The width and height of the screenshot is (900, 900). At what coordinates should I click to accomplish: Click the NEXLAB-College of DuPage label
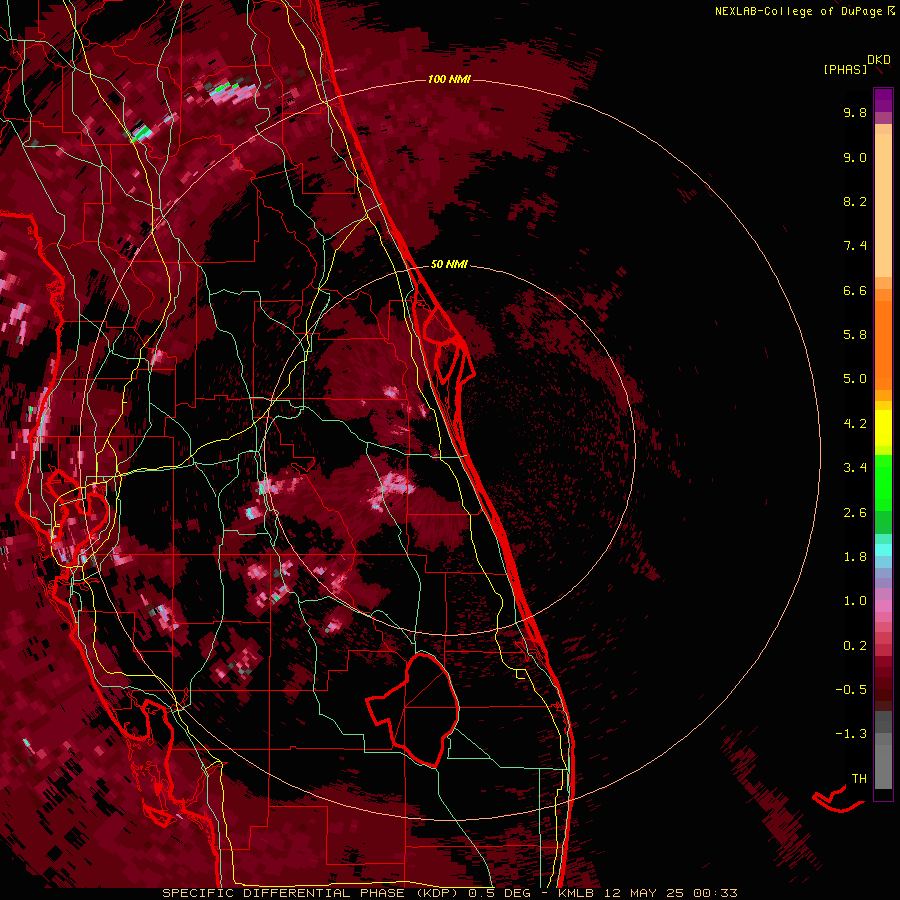pyautogui.click(x=798, y=11)
